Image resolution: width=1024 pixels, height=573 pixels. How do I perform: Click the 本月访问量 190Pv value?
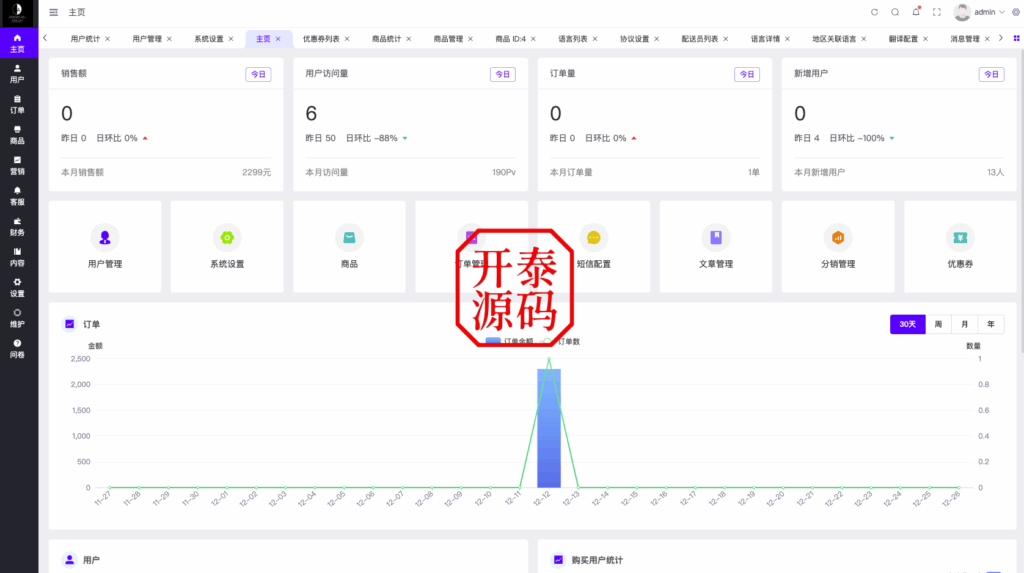coord(504,172)
